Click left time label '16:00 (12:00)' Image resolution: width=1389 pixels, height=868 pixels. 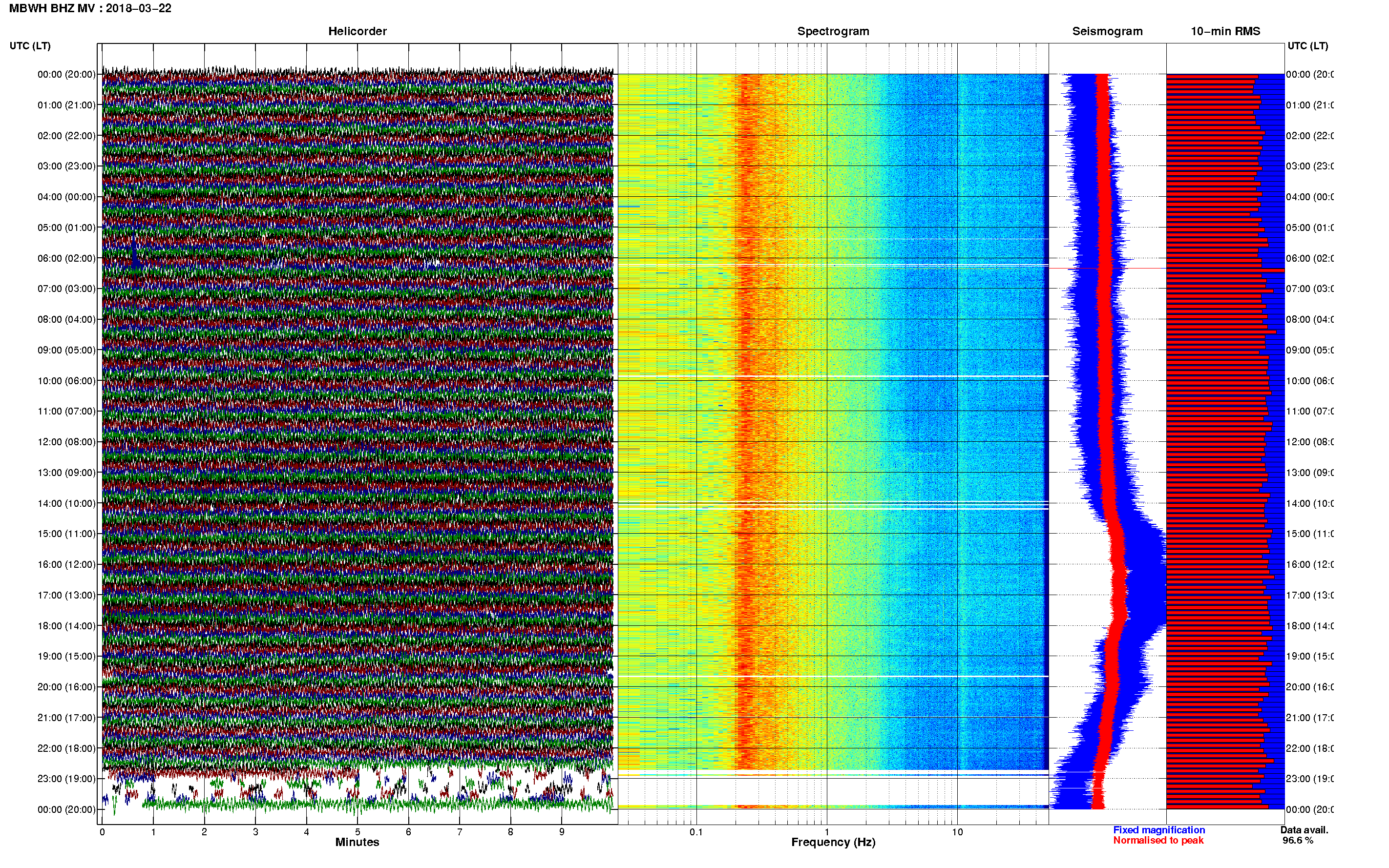[66, 564]
